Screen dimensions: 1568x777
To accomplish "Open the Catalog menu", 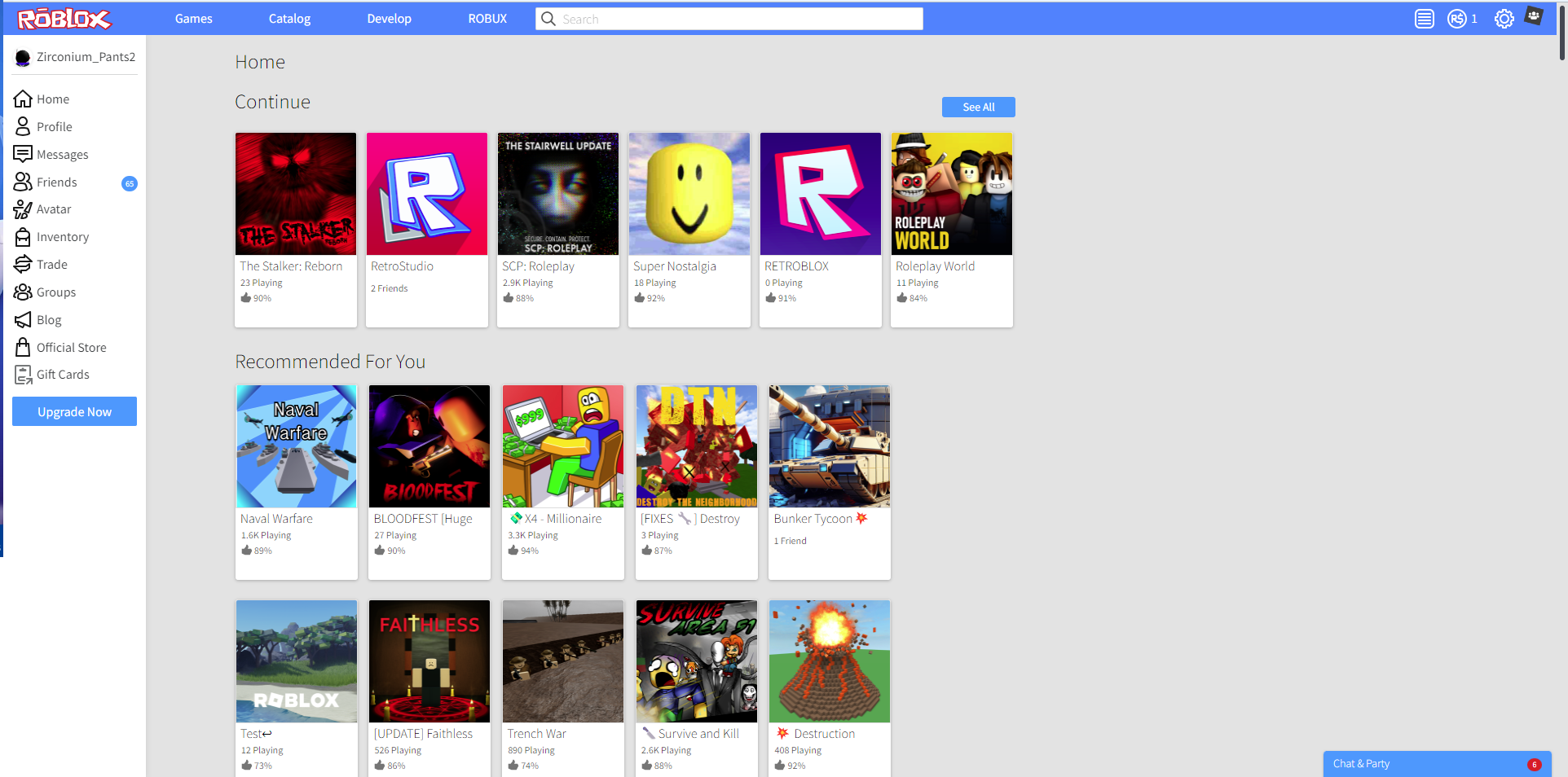I will click(289, 19).
